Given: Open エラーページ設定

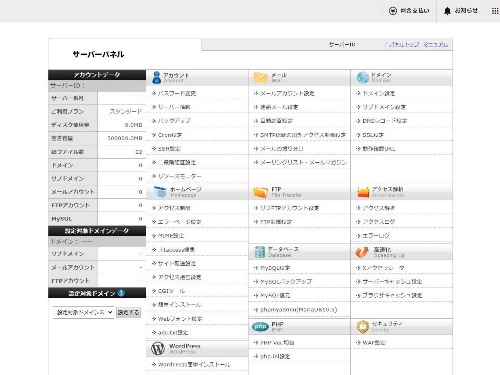Looking at the screenshot, I should (179, 222).
